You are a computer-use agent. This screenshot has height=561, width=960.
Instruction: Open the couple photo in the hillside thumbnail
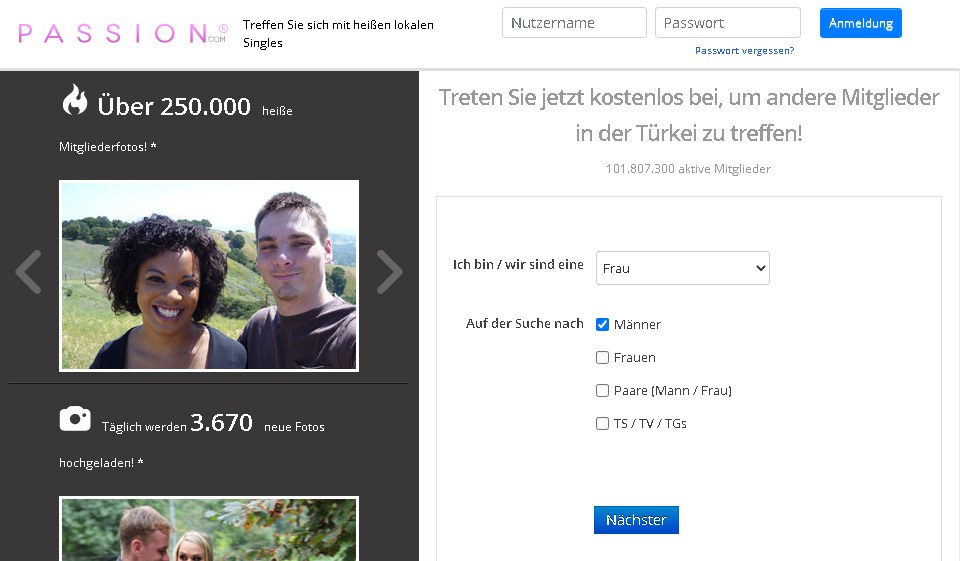point(209,275)
